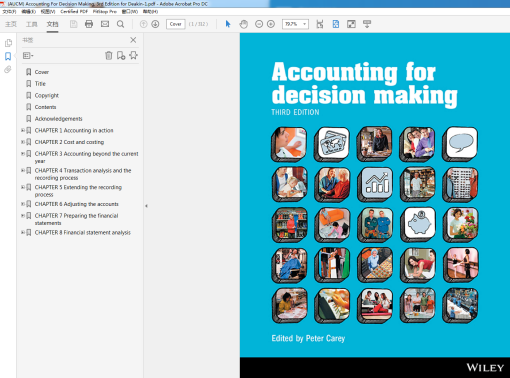This screenshot has height=378, width=510.
Task: Activate the arrow selection tool
Action: (x=228, y=24)
